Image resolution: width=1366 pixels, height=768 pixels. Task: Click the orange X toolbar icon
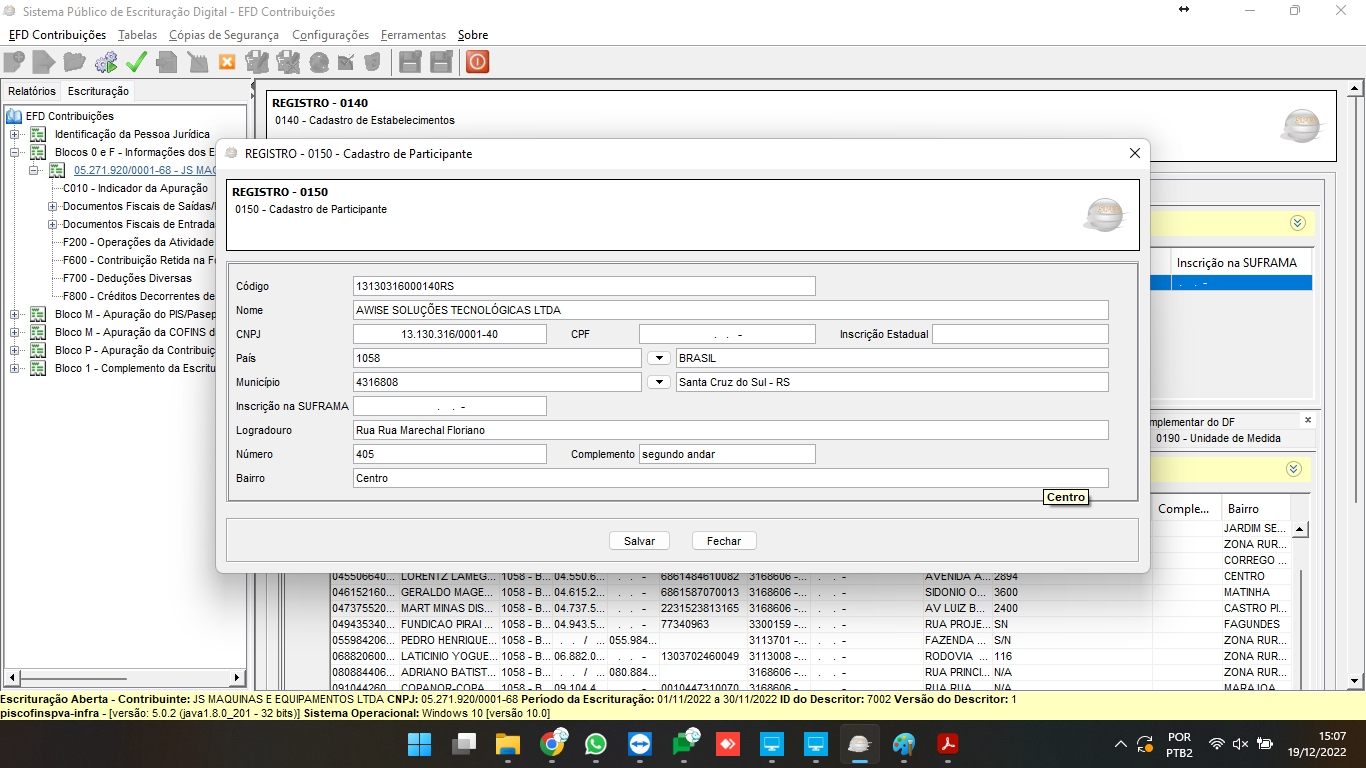[227, 62]
